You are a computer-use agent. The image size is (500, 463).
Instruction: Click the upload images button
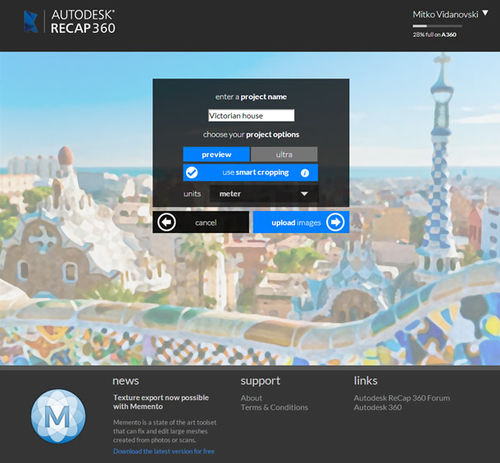tap(301, 222)
